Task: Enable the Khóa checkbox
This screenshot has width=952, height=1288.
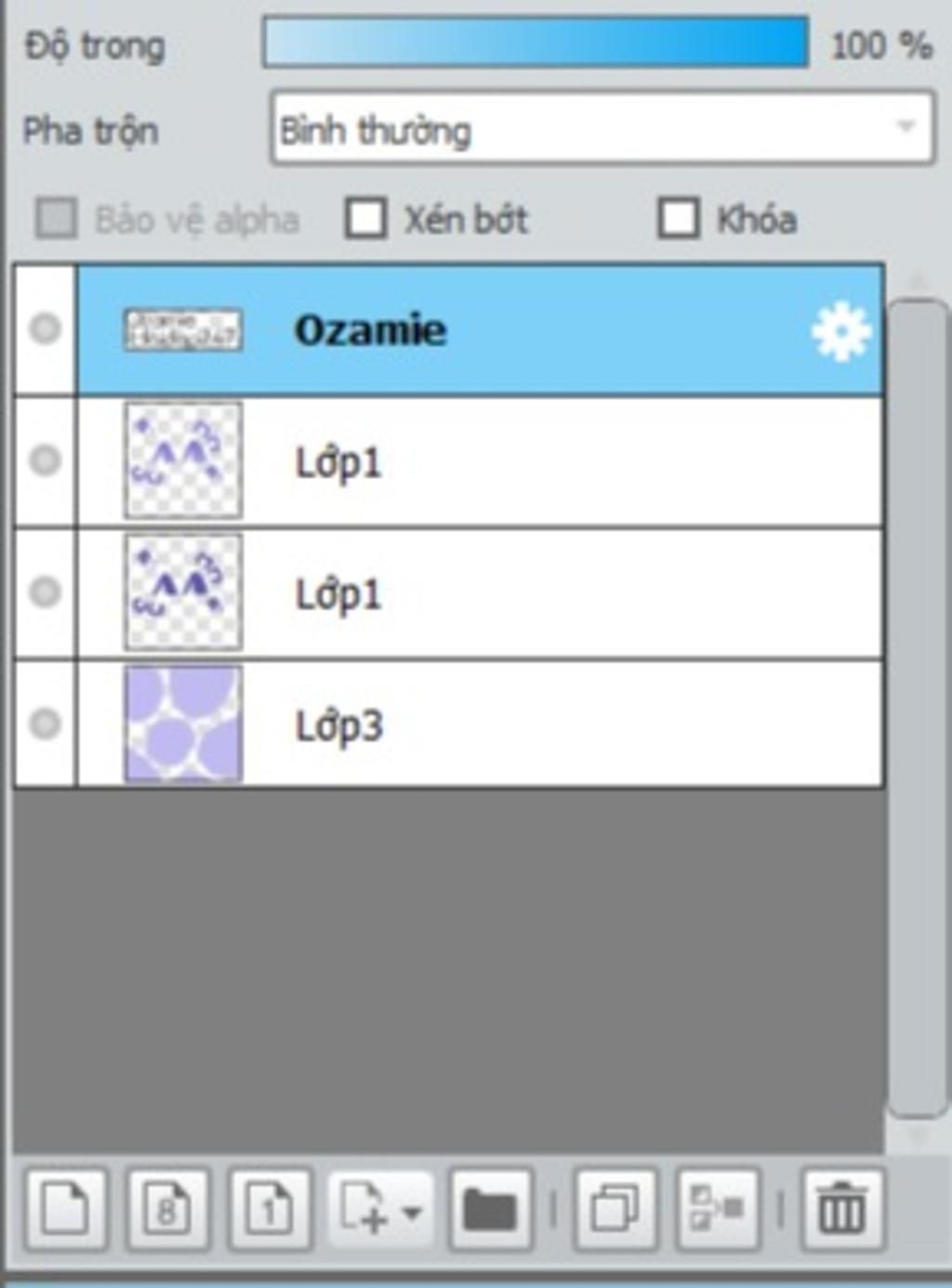Action: coord(678,219)
